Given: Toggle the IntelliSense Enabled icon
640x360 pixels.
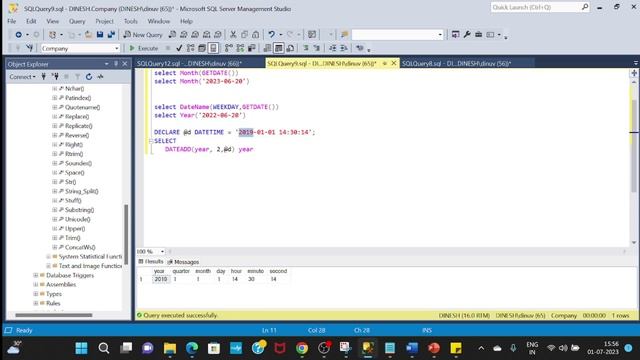Looking at the screenshot, I should 213,48.
